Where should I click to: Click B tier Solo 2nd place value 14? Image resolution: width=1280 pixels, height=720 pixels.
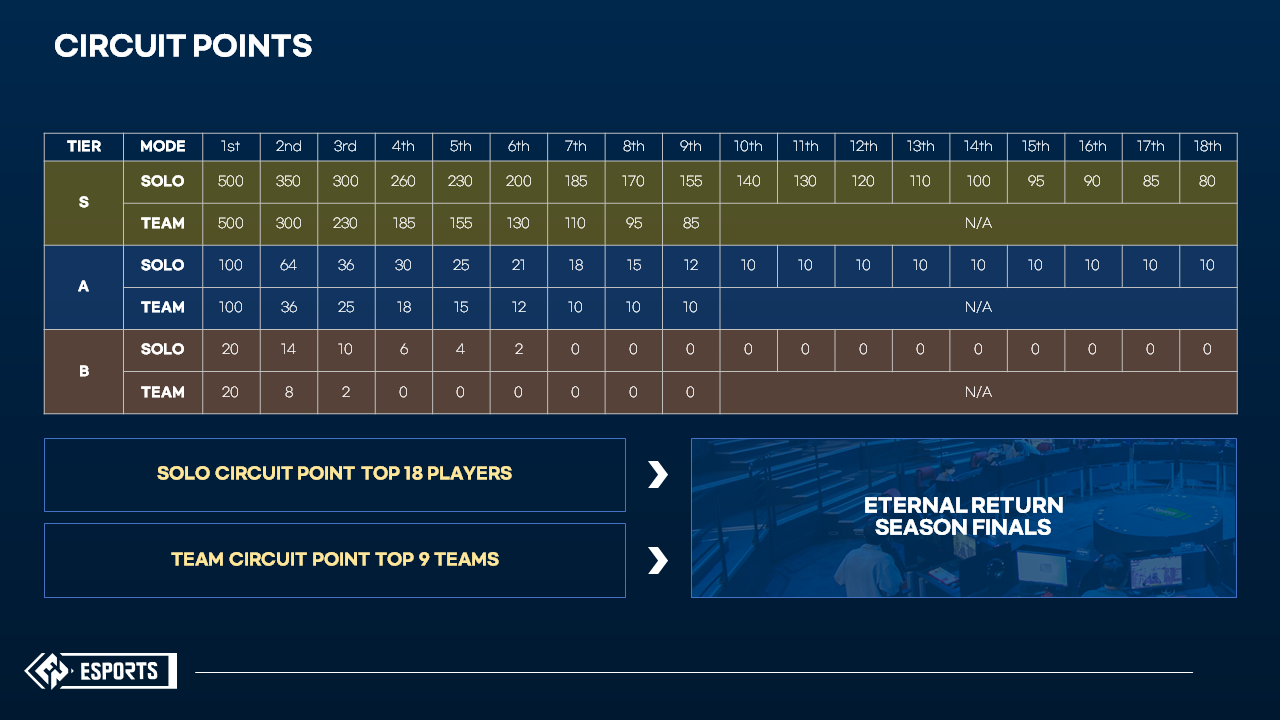point(288,349)
